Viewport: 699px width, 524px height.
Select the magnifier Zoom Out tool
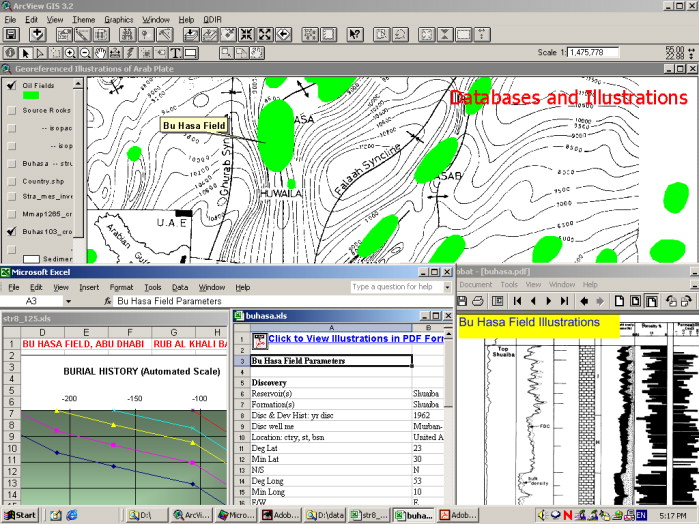[x=85, y=53]
